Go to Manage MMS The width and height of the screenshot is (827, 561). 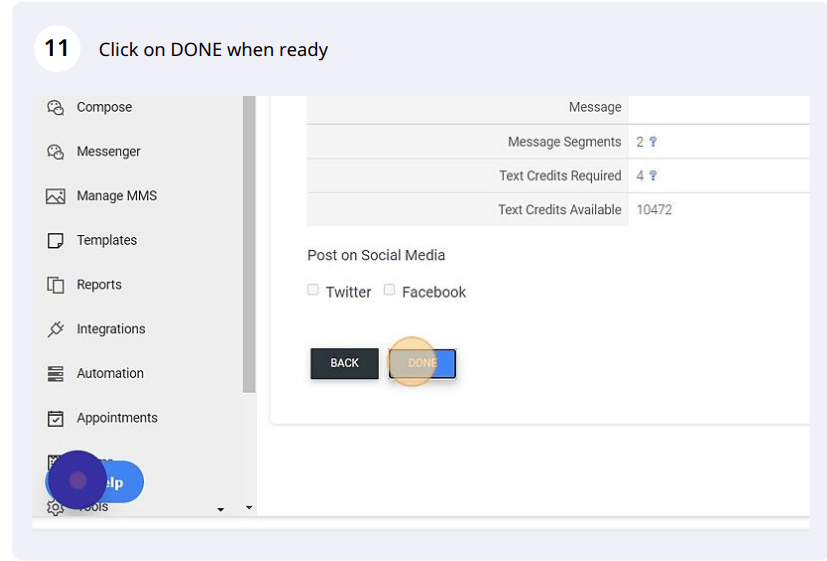click(117, 196)
